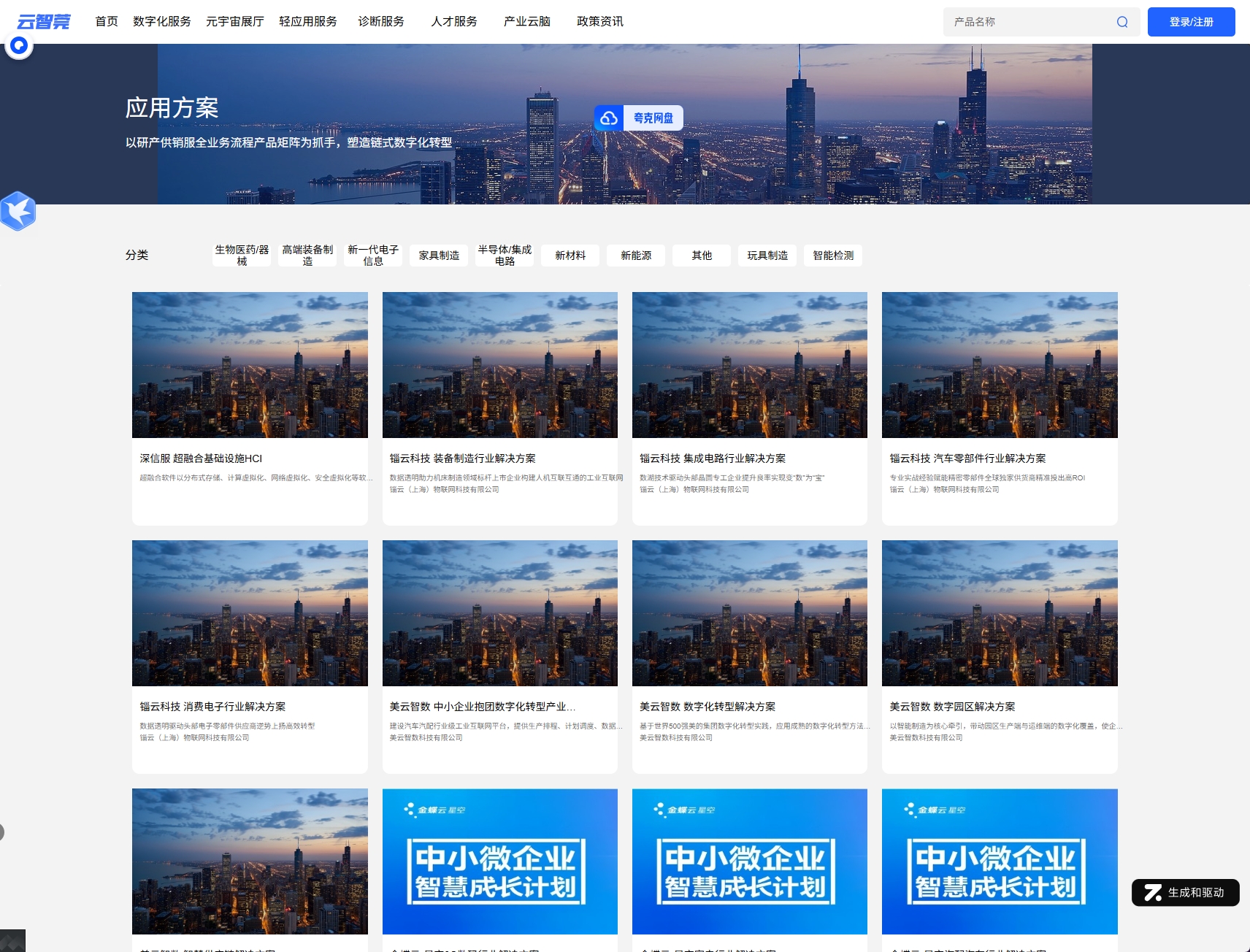The height and width of the screenshot is (952, 1250).
Task: Select the 政策资讯 nav item
Action: (599, 22)
